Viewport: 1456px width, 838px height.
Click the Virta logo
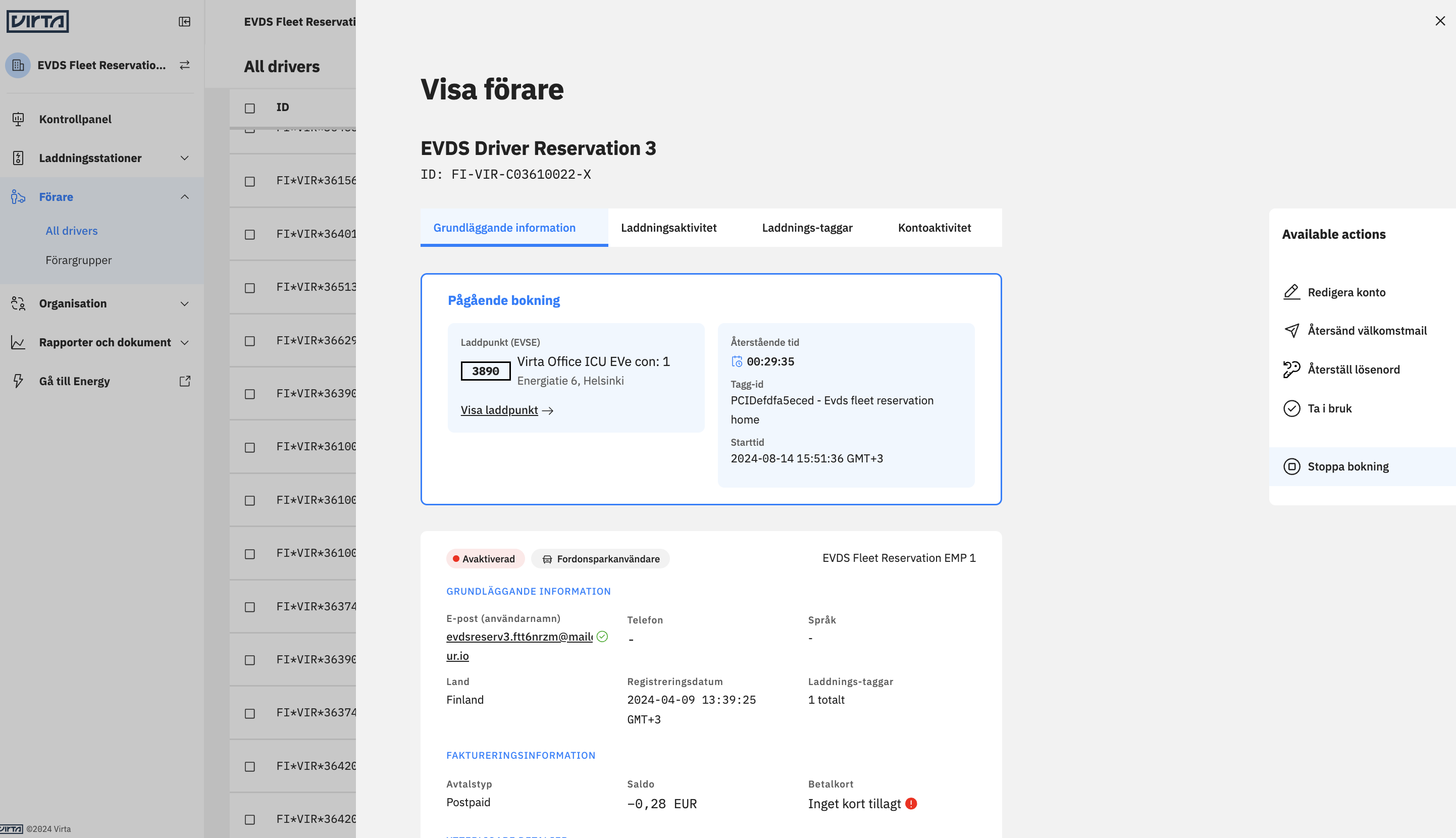(37, 21)
